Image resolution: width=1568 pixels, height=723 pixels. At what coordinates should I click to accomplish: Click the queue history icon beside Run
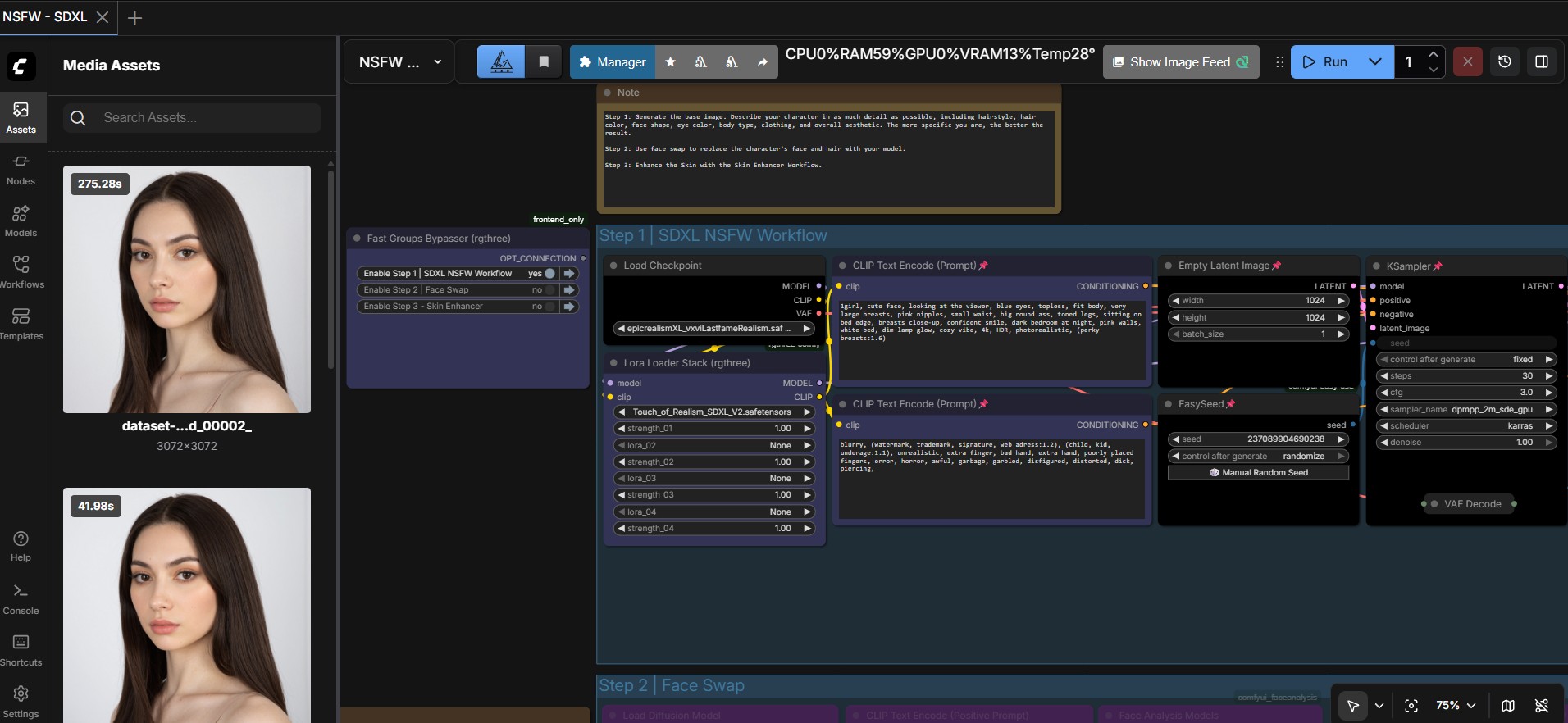click(1504, 62)
